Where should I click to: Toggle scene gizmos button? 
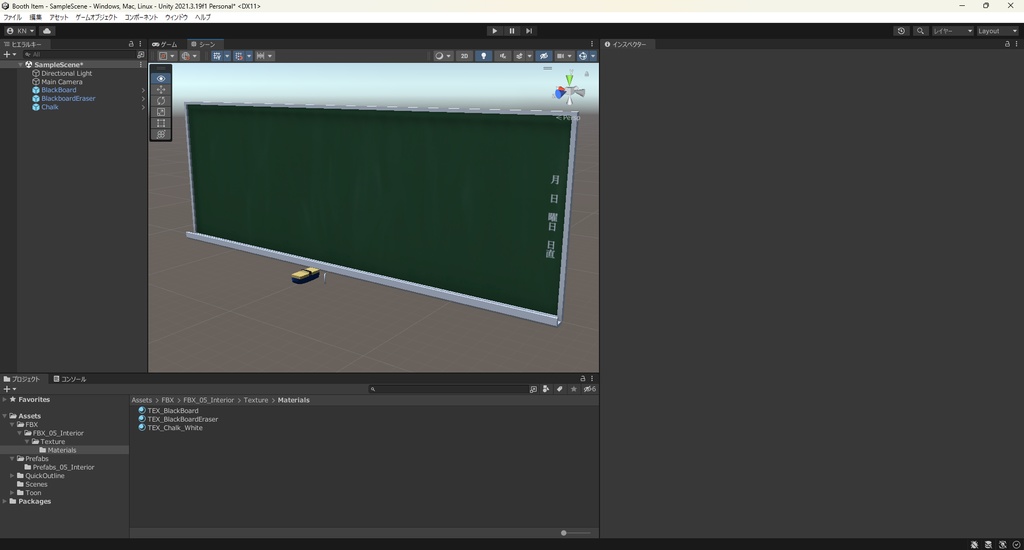point(583,56)
